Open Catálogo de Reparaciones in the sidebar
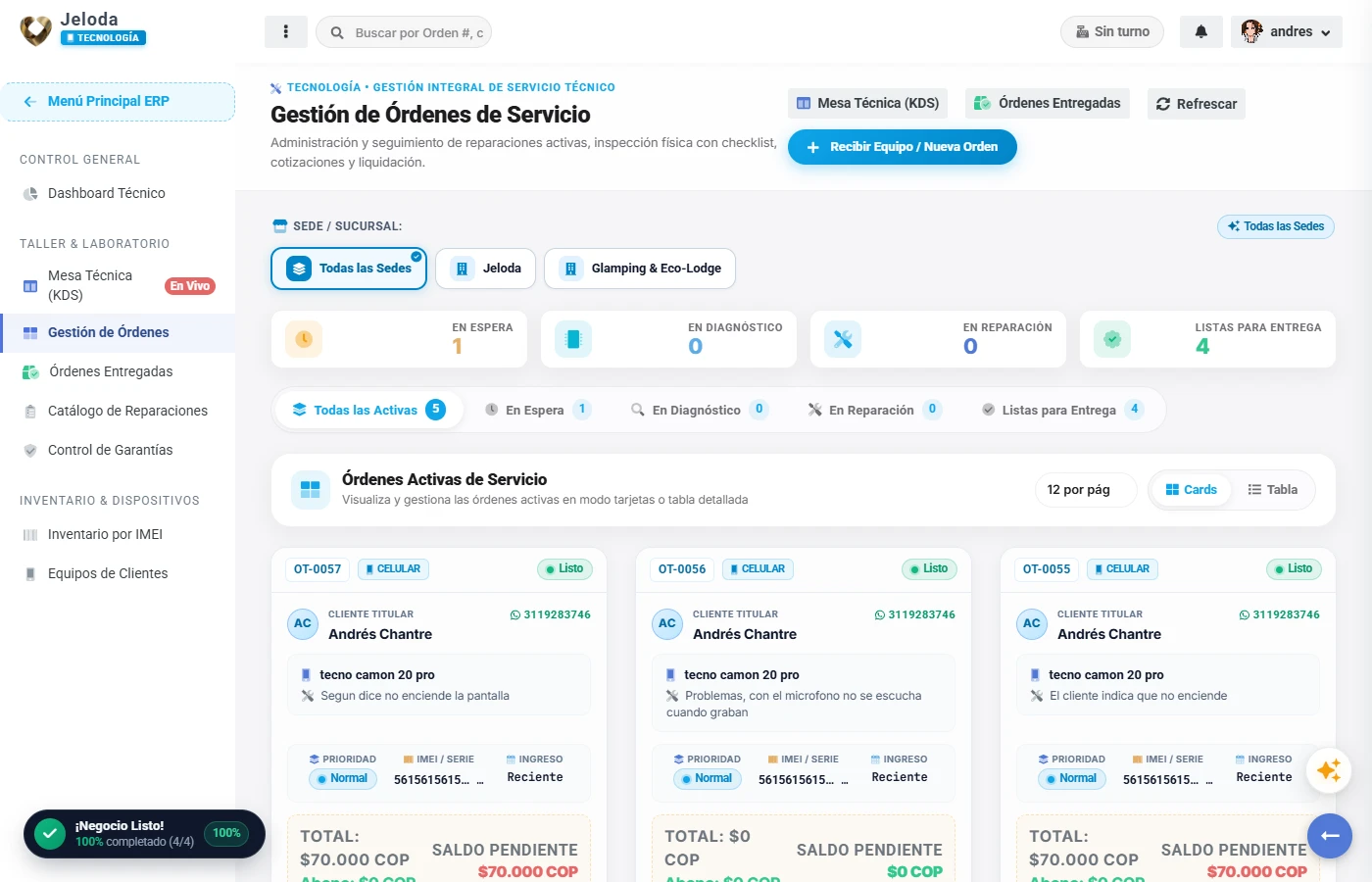Viewport: 1372px width, 882px height. pos(118,412)
